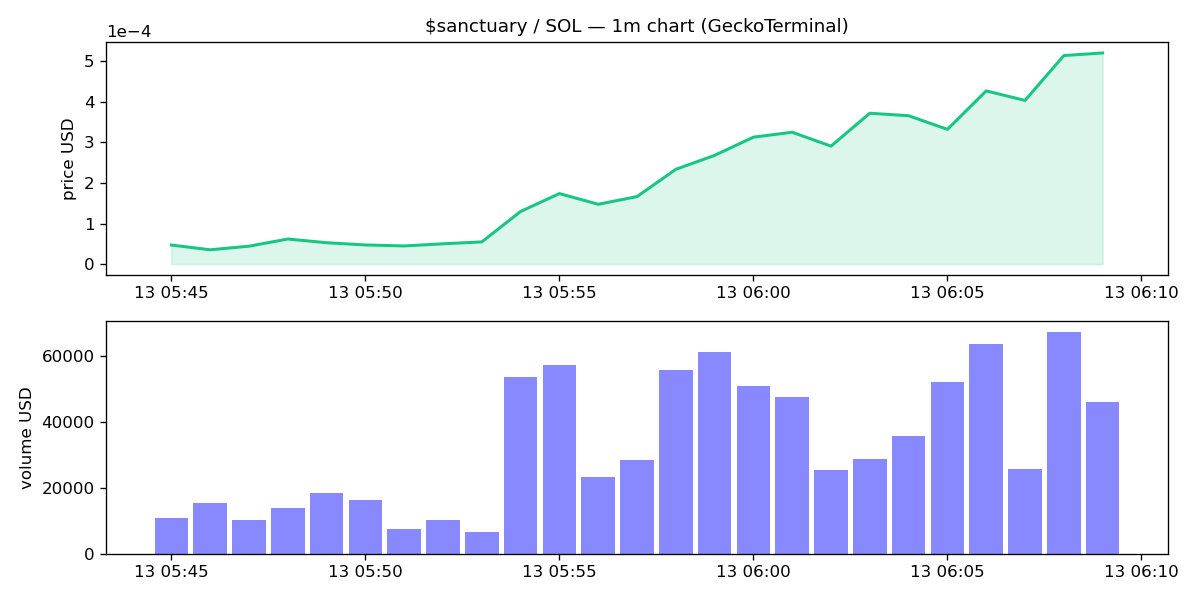Click volume chart time label '13 06:00'
The image size is (1200, 600).
point(753,572)
